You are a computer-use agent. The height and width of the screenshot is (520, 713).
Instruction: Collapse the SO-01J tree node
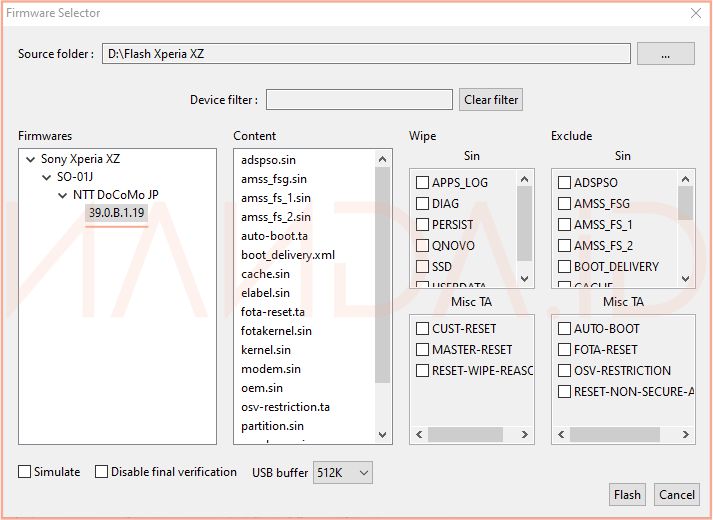(x=47, y=178)
